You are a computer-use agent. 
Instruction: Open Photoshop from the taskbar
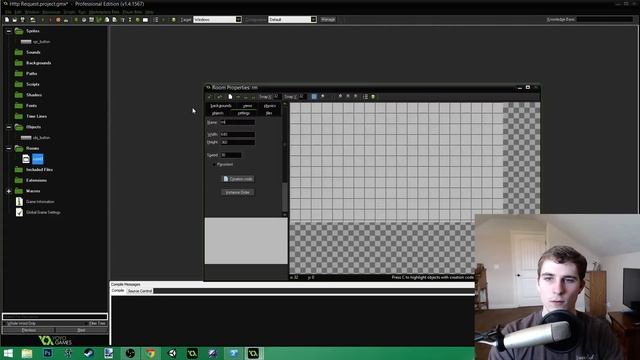coord(47,353)
